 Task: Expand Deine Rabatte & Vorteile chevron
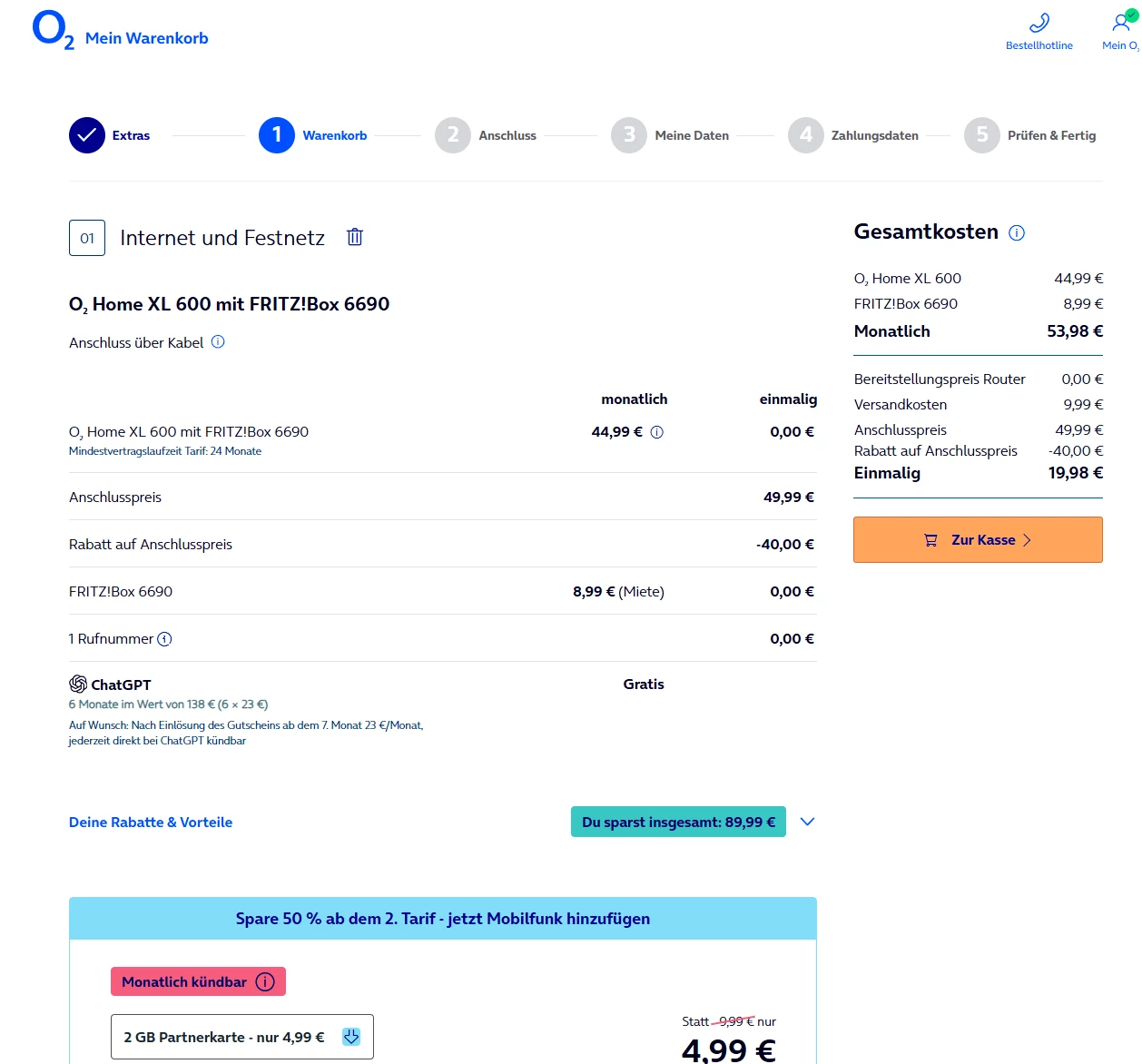(x=807, y=822)
